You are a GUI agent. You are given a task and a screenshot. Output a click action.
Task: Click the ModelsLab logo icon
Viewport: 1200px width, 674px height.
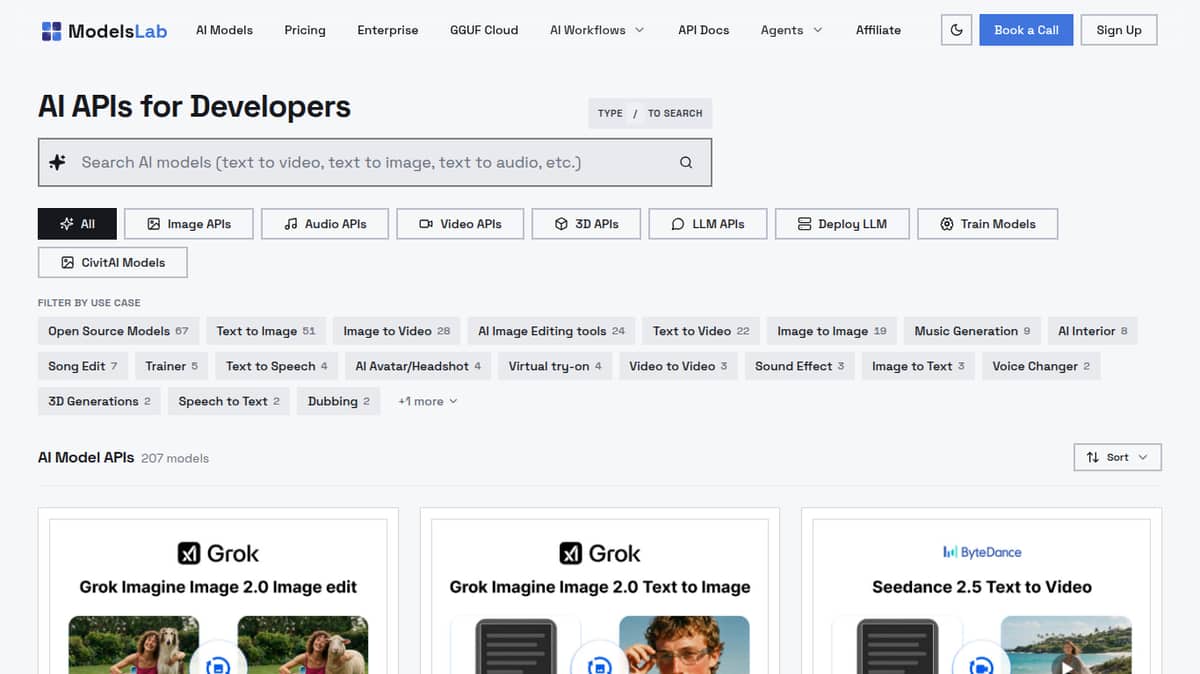click(x=52, y=31)
